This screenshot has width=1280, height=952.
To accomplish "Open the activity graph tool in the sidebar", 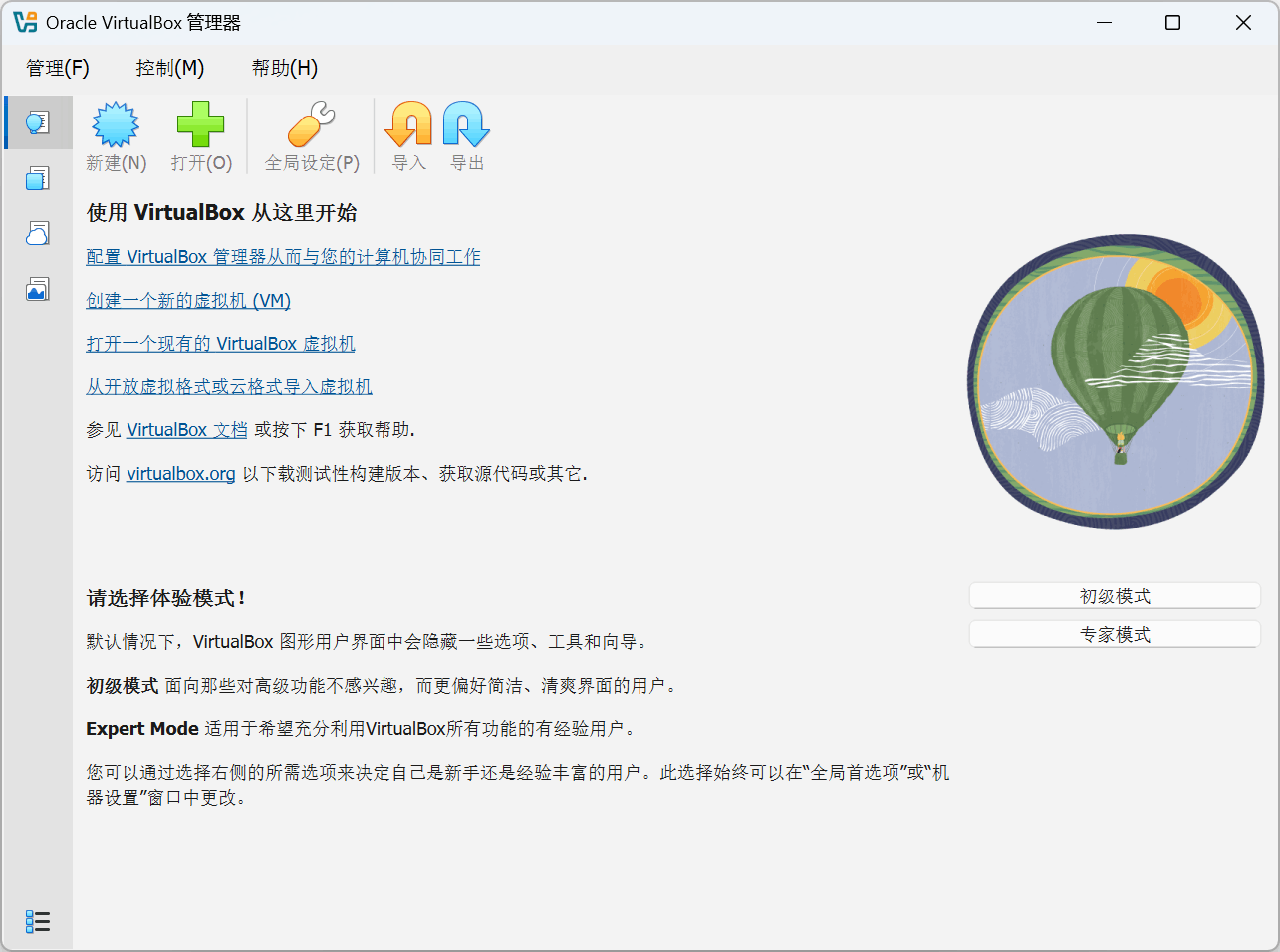I will (x=38, y=290).
